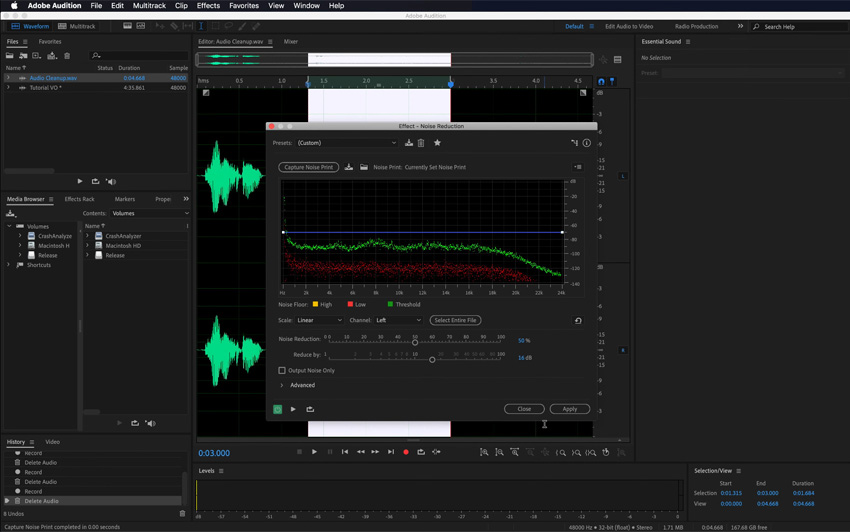Switch to Multitrack view
Screen dimensions: 850x532
(76, 26)
